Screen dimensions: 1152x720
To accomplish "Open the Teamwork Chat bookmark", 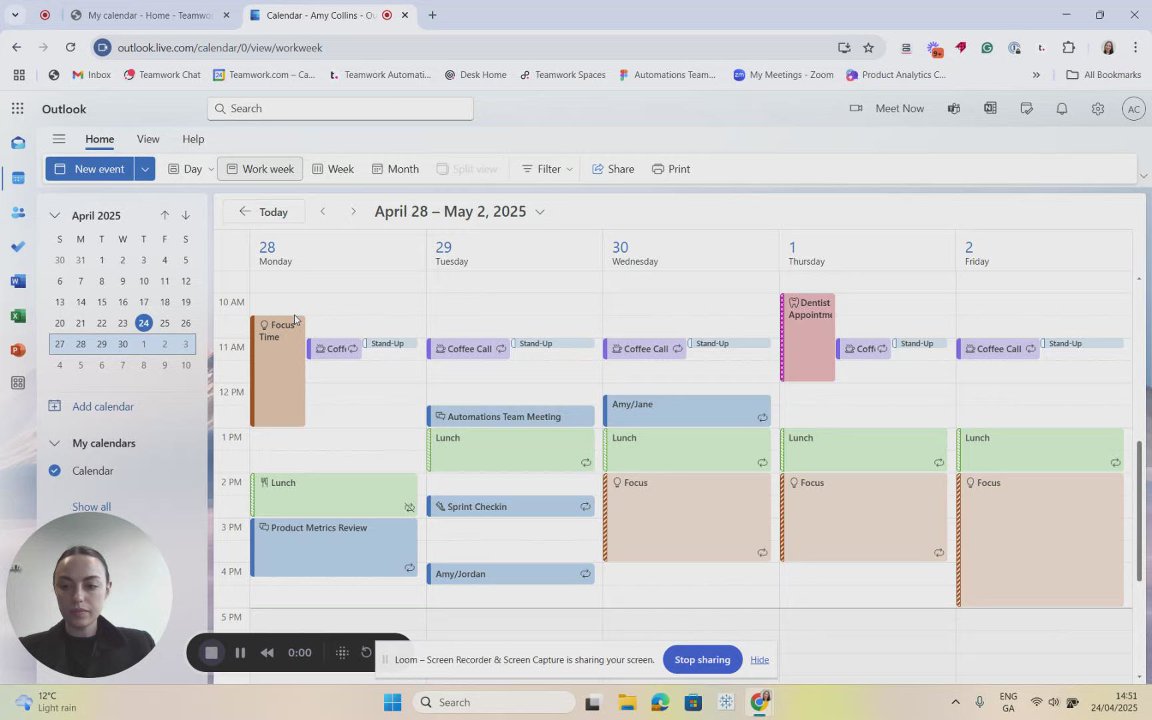I will click(162, 75).
